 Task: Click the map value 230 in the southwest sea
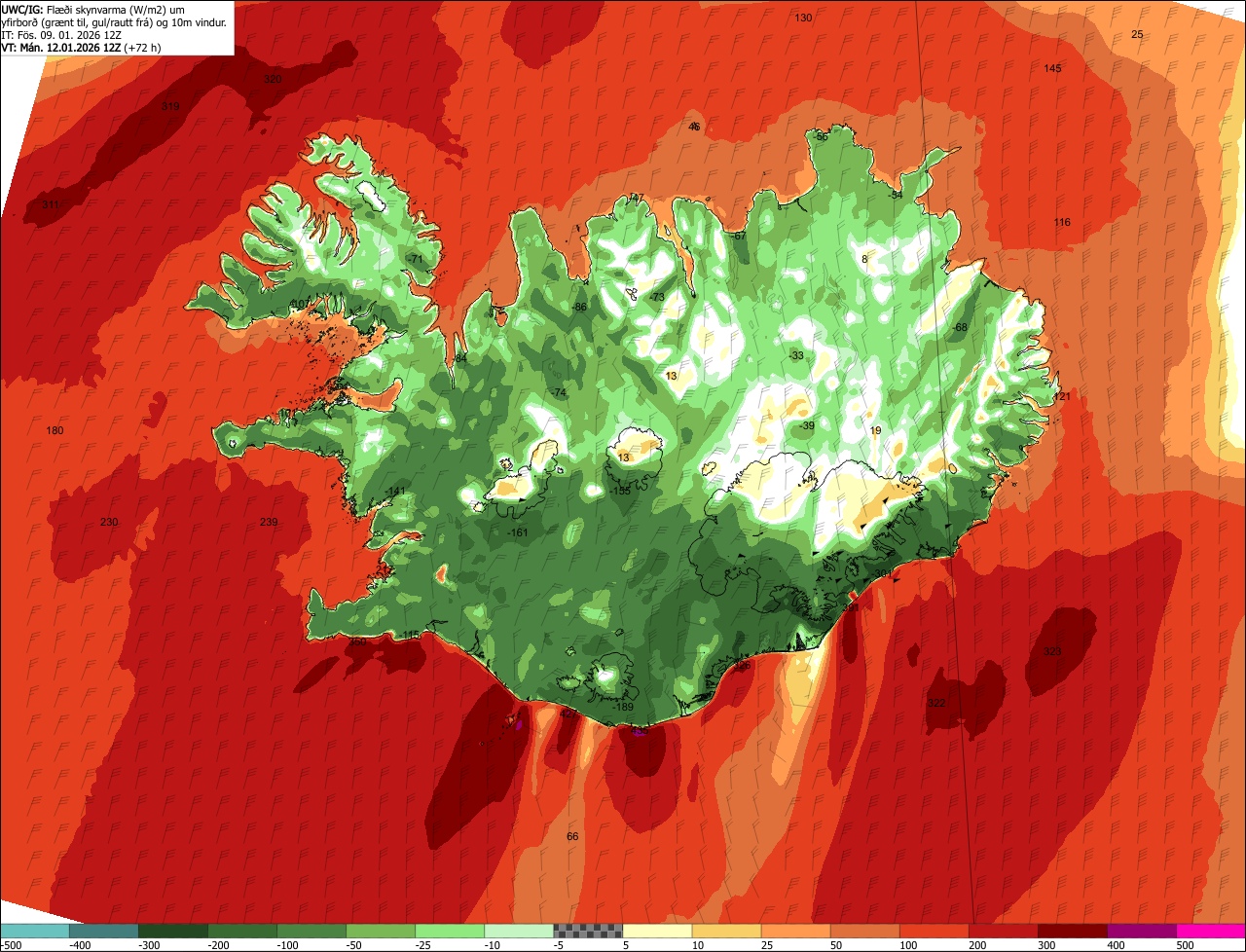(109, 523)
